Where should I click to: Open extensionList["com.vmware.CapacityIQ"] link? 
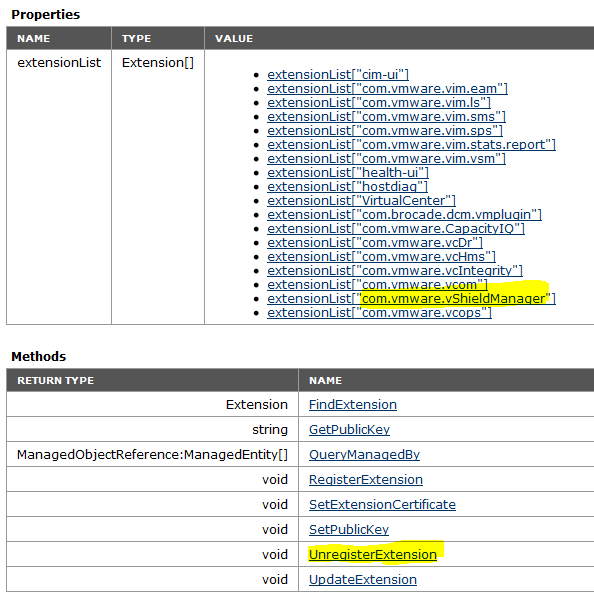(396, 229)
